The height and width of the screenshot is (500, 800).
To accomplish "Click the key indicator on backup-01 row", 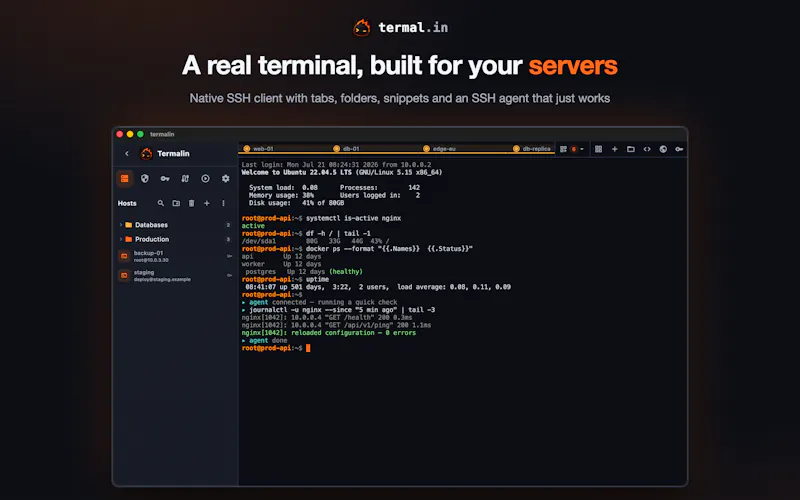I will point(229,256).
